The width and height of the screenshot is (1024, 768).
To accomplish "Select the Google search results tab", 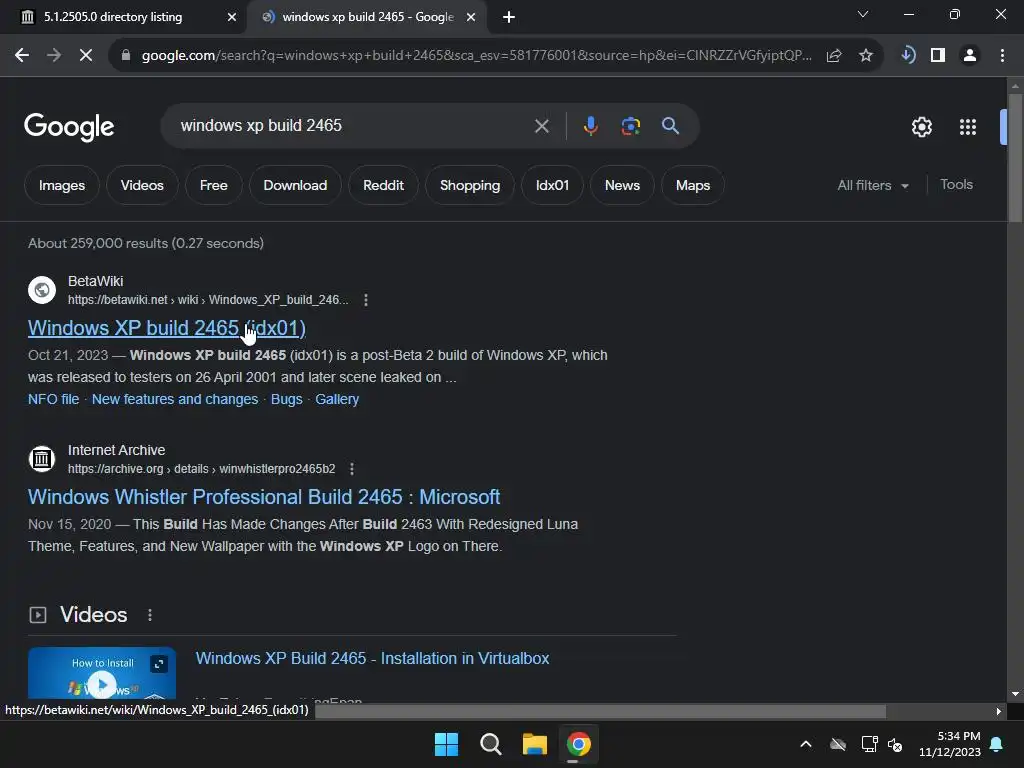I will tap(367, 17).
